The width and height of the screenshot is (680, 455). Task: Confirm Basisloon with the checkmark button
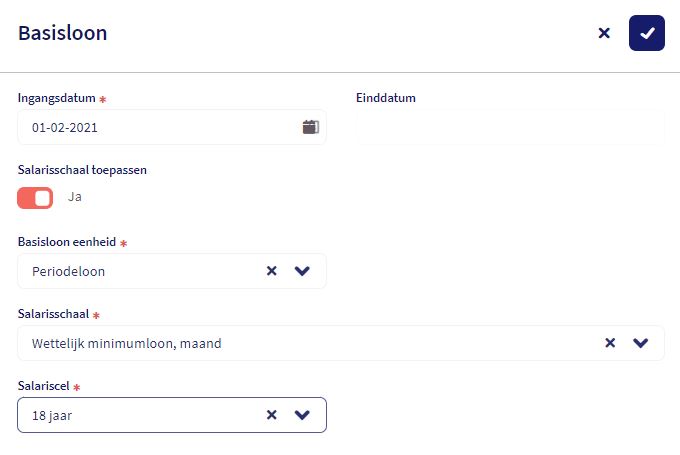point(647,33)
